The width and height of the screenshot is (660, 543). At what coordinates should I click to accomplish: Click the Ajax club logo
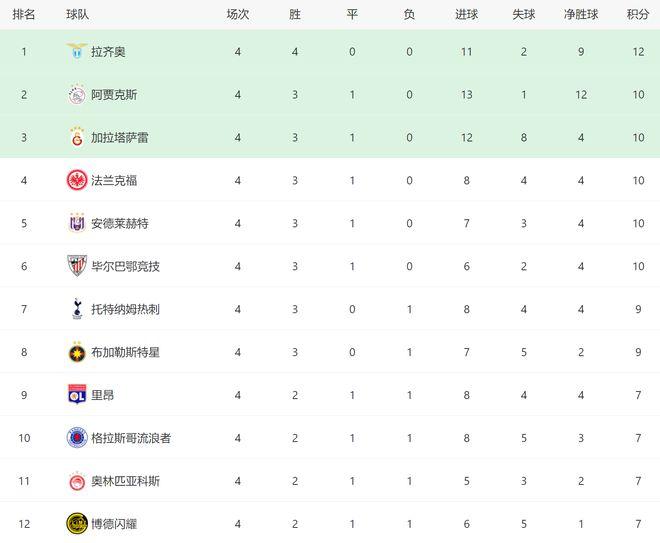(x=77, y=95)
